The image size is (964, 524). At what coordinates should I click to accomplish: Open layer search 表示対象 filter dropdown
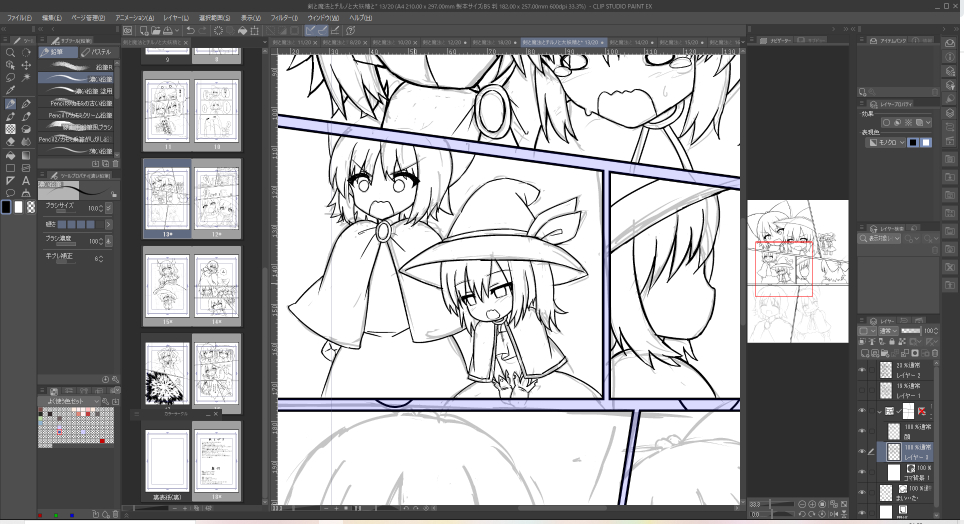click(880, 238)
